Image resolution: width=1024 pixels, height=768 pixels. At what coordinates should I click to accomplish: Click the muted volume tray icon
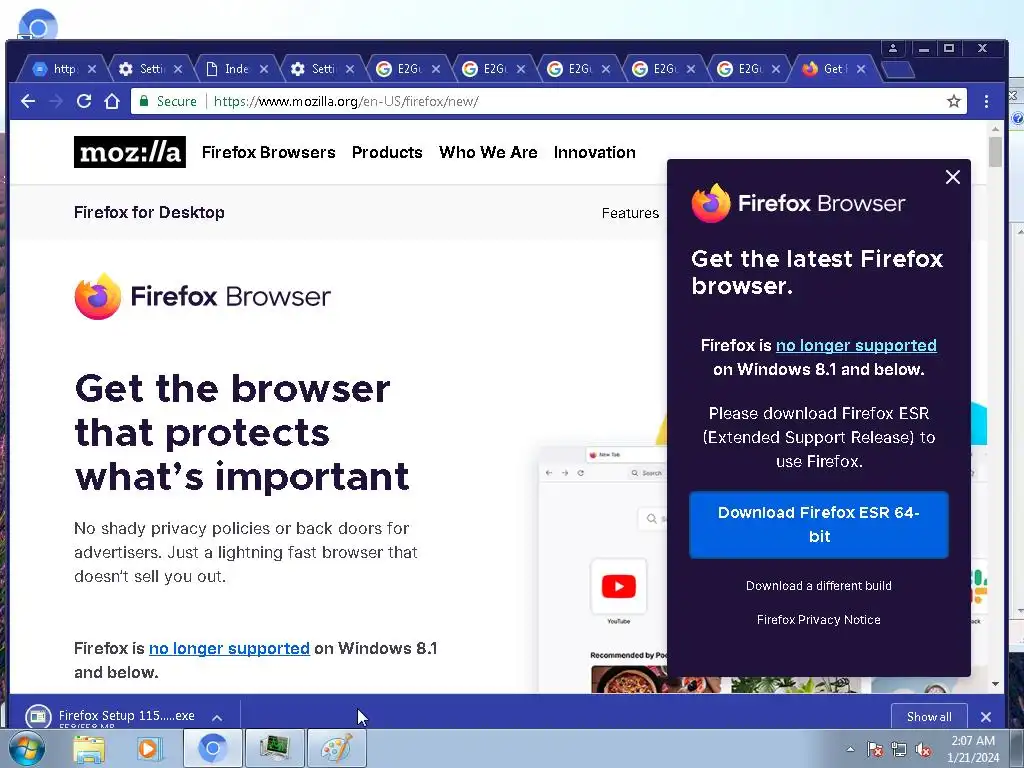(923, 749)
